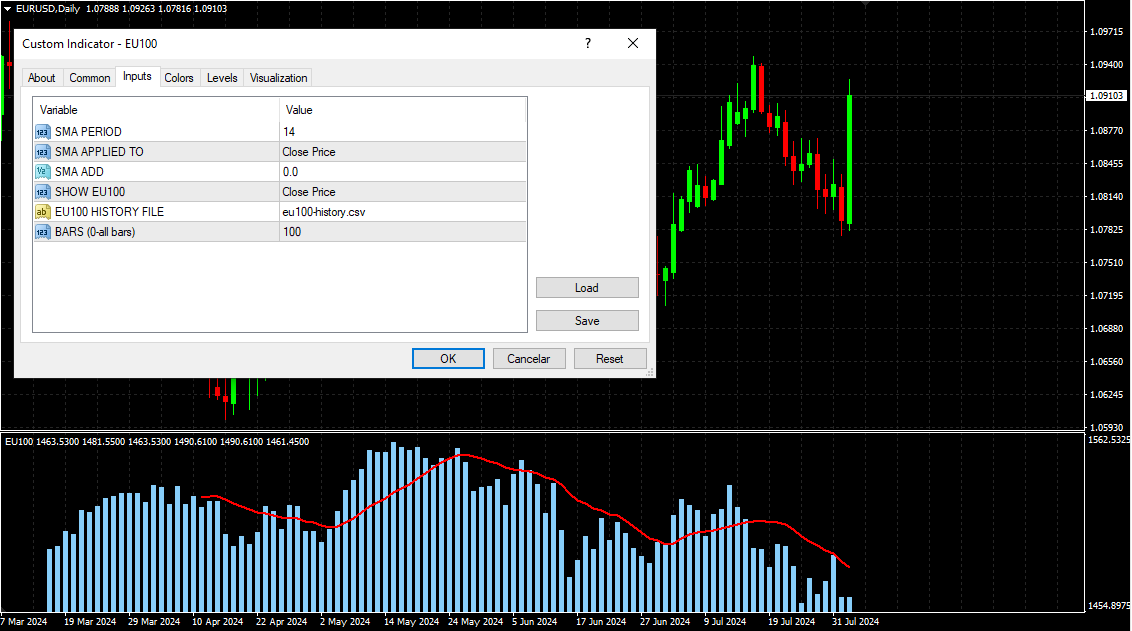Viewport: 1132px width, 631px height.
Task: Open the Colors tab
Action: (x=179, y=78)
